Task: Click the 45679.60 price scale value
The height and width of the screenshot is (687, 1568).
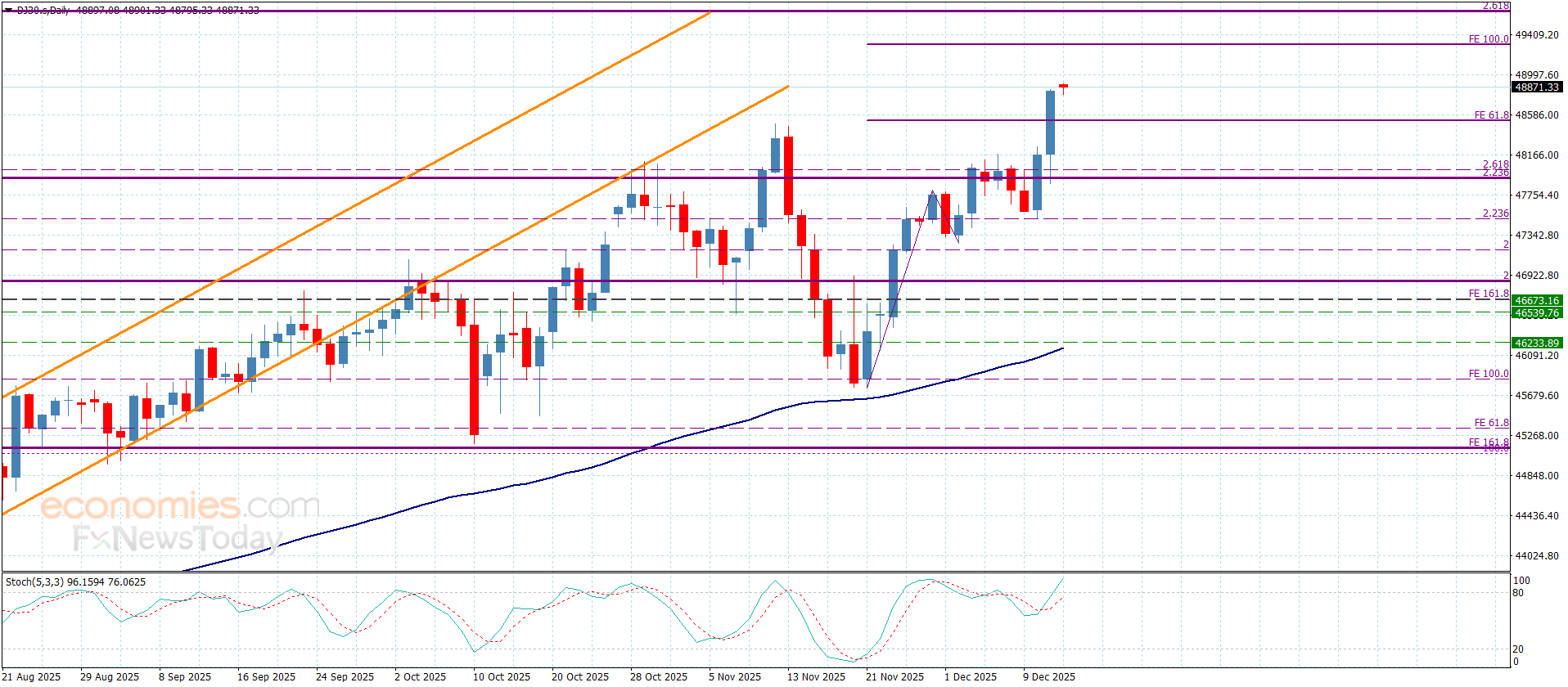Action: [x=1537, y=396]
